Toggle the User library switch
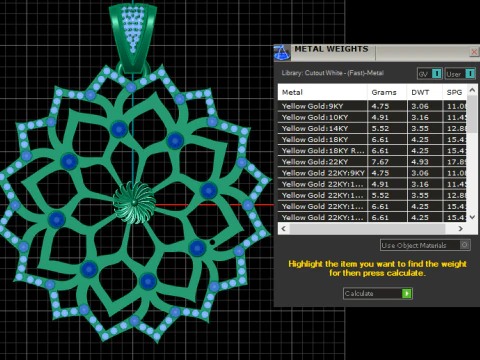 point(470,73)
